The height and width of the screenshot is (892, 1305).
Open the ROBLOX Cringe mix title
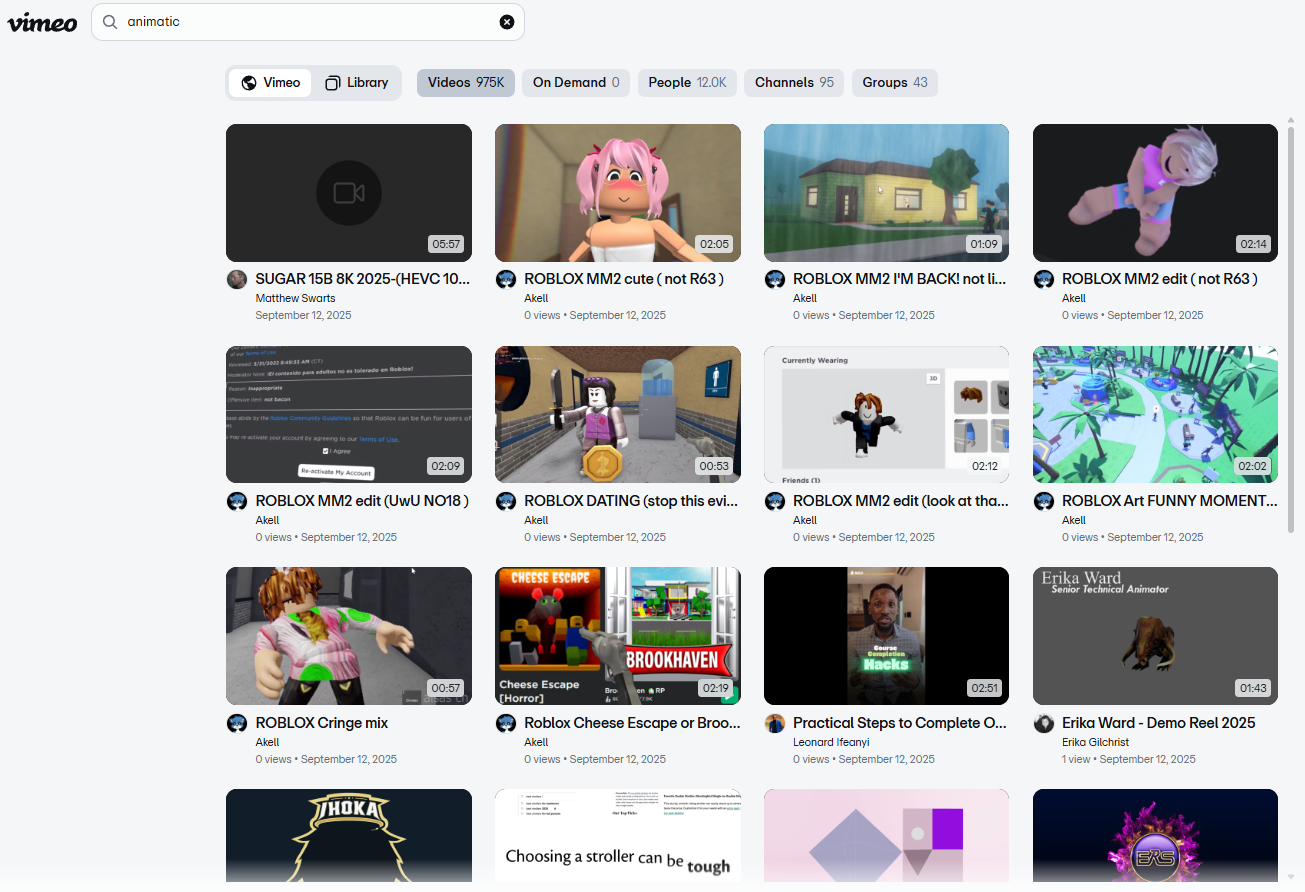click(x=322, y=723)
